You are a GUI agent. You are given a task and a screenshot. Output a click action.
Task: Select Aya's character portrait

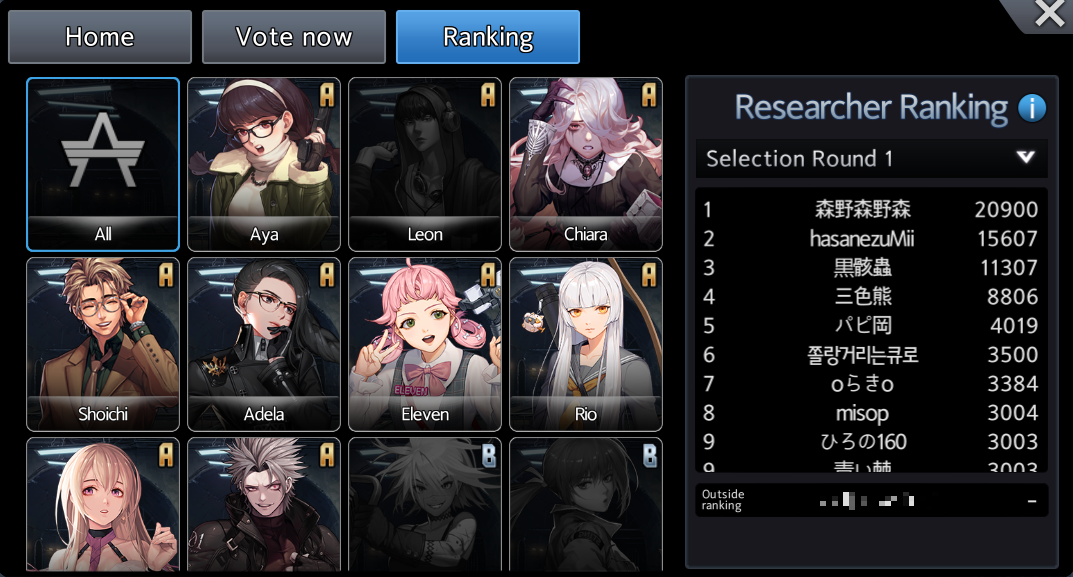tap(263, 164)
